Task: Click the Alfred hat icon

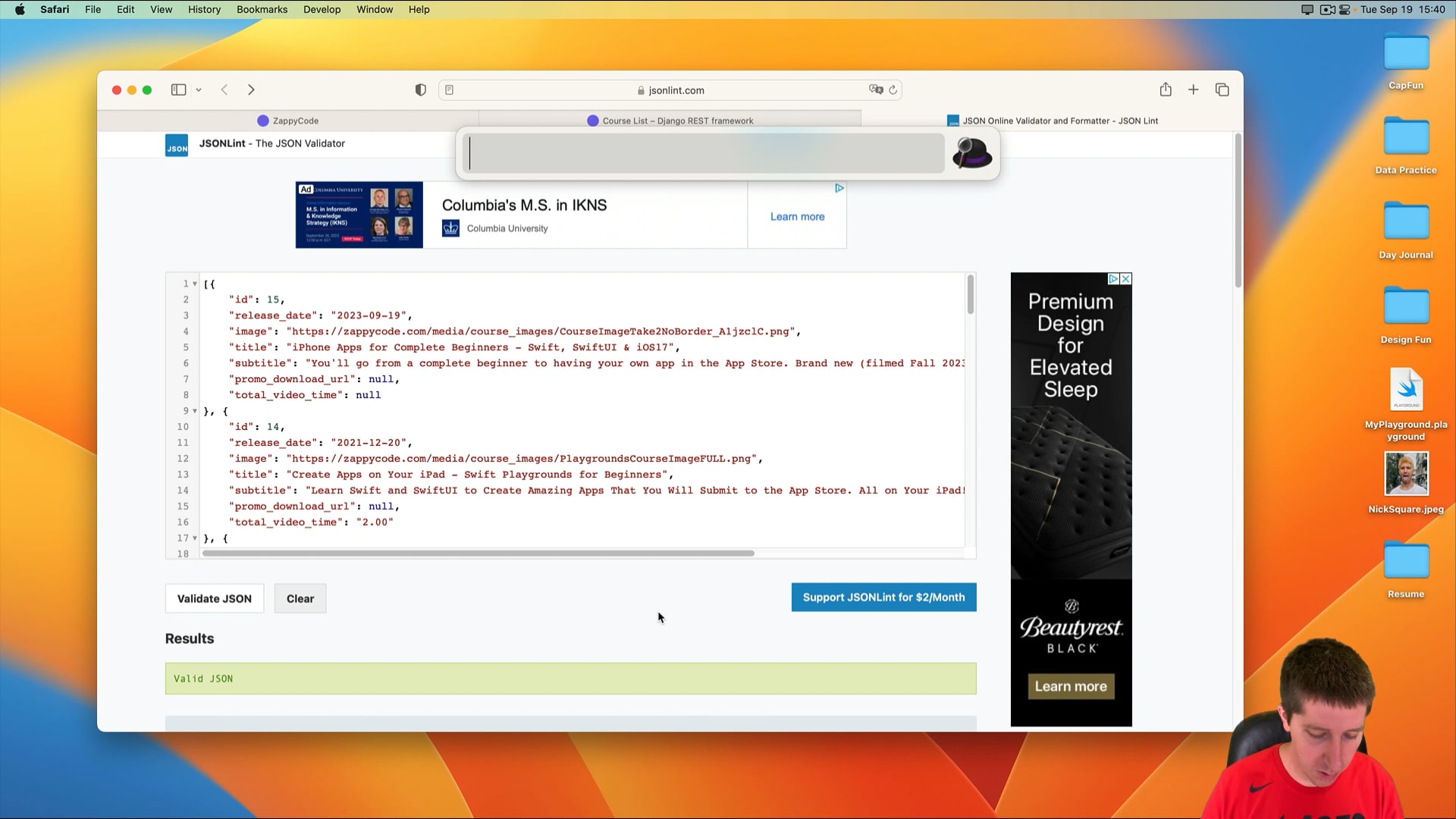Action: (972, 153)
